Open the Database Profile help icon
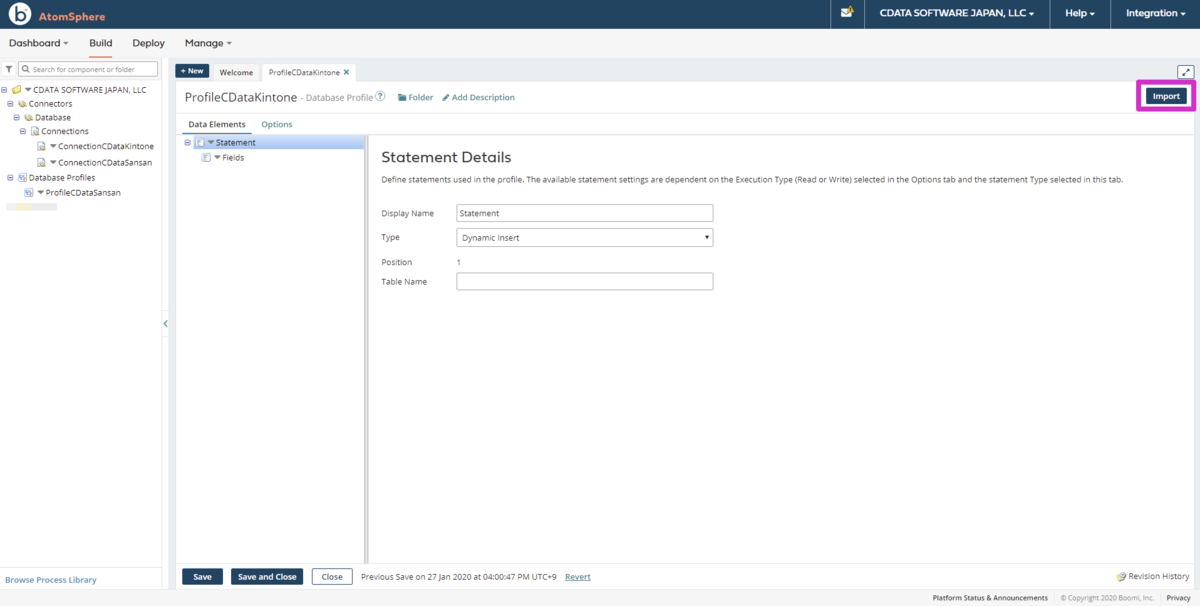The image size is (1200, 606). click(380, 97)
